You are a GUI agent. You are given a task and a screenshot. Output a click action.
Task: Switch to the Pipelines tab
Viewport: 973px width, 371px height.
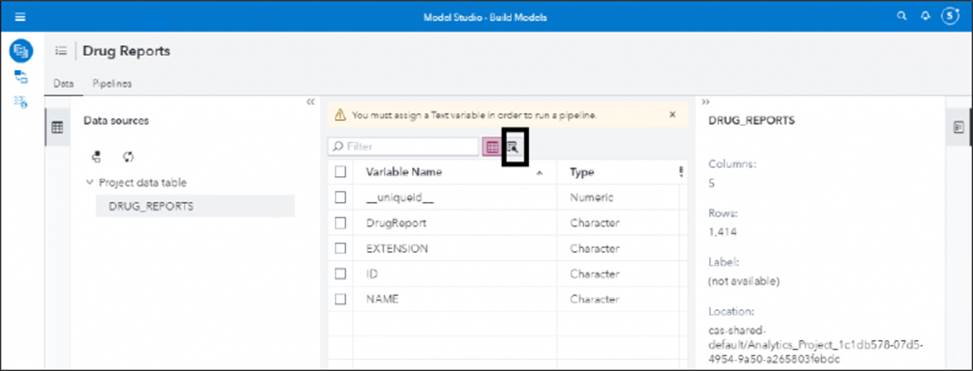[x=112, y=84]
